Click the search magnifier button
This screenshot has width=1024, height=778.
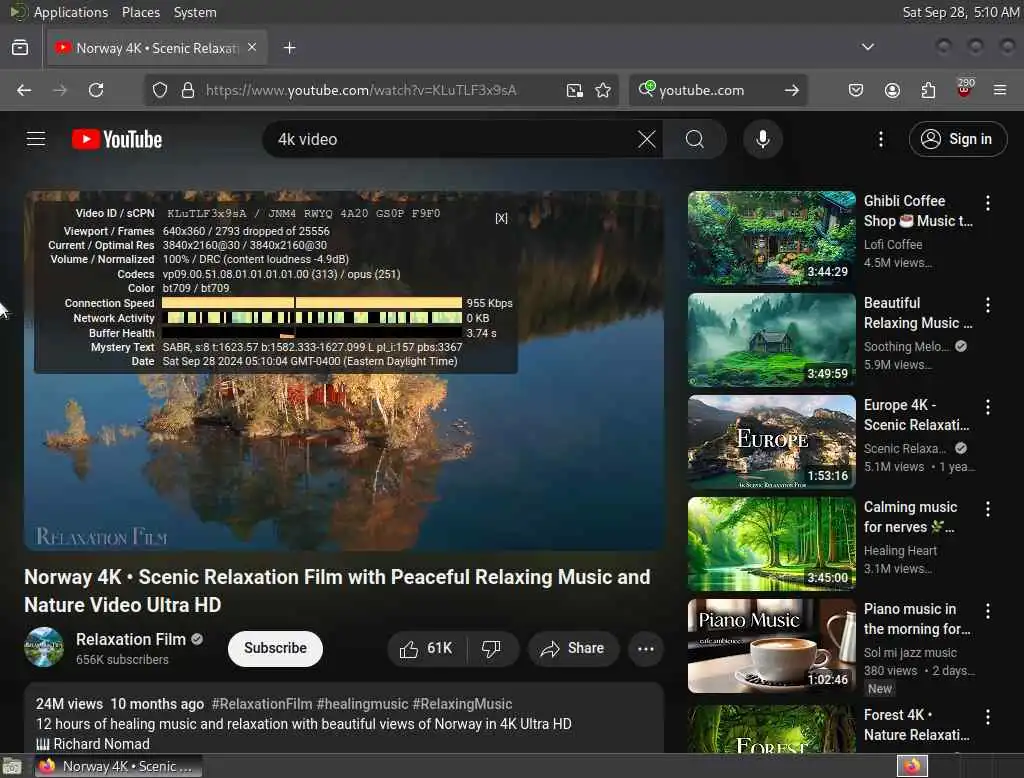695,139
